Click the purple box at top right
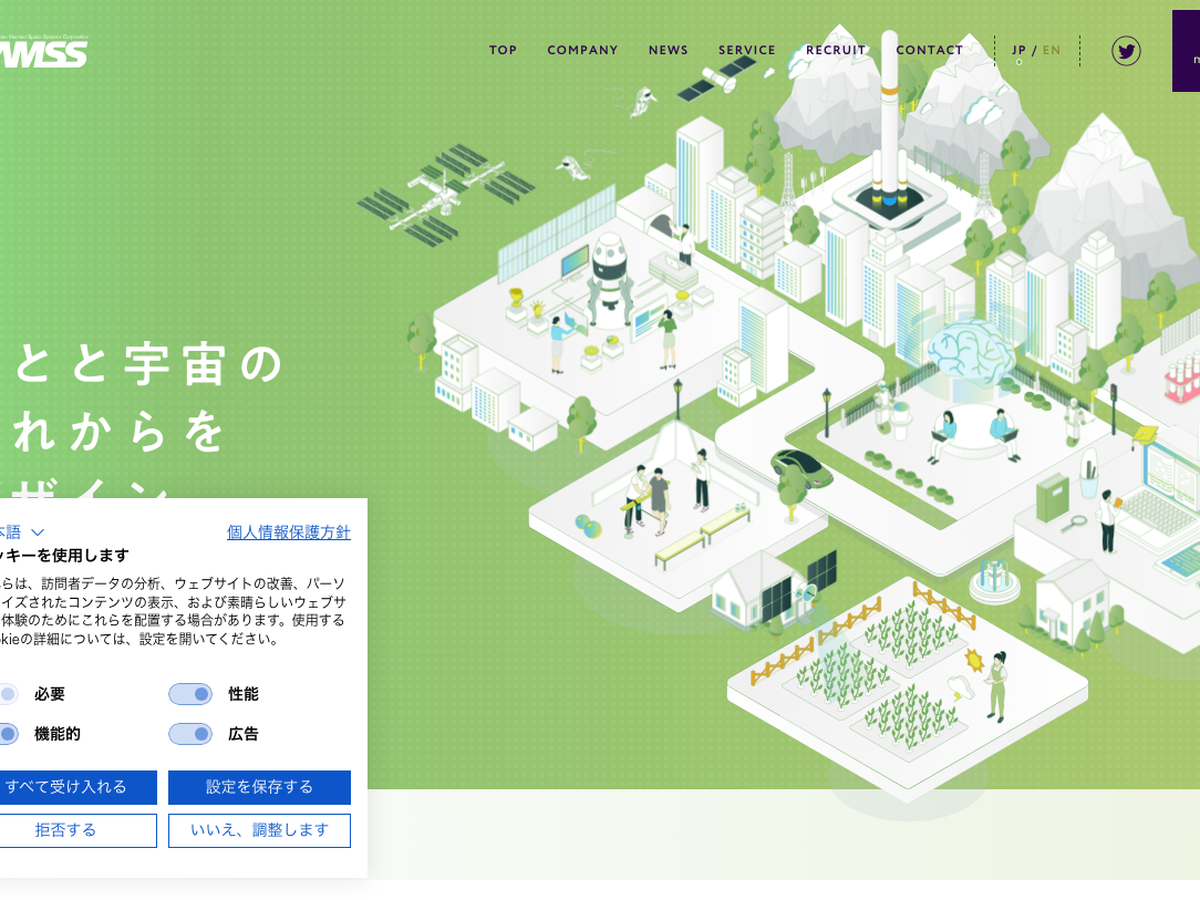The width and height of the screenshot is (1200, 900). coord(1186,51)
